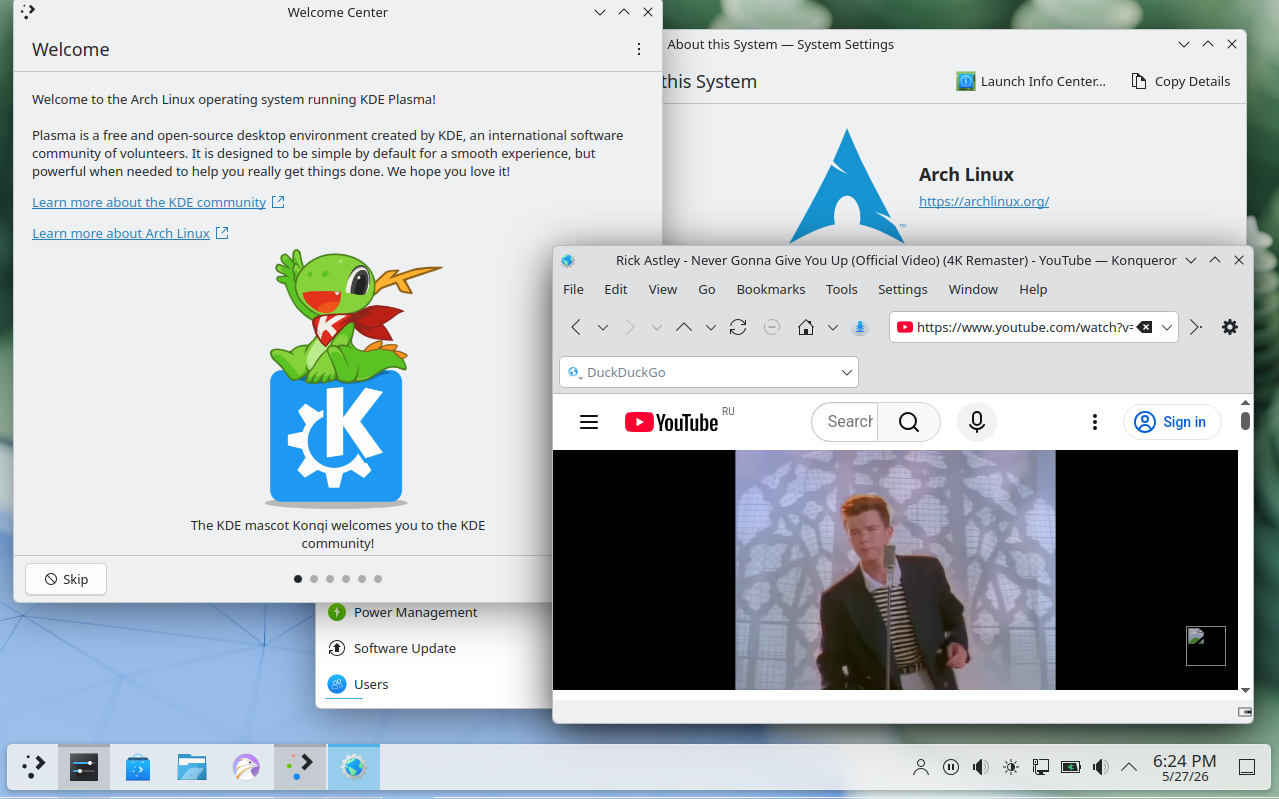Open the Konqueror gear menu
The image size is (1279, 799).
point(1230,327)
